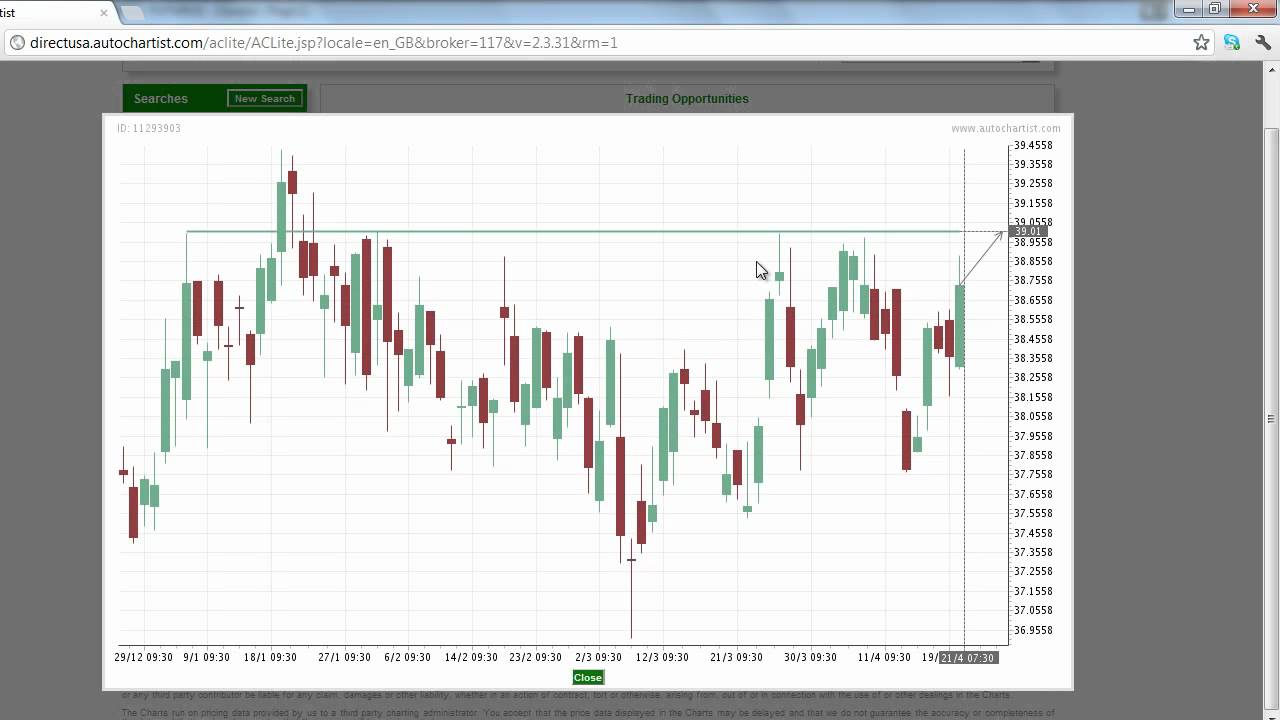Screen dimensions: 1280x720
Task: Open the Chrome wrench menu
Action: coord(1262,42)
